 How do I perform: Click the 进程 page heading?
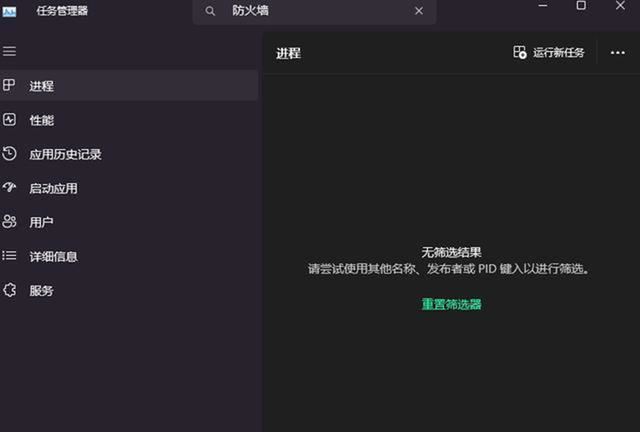pyautogui.click(x=288, y=53)
